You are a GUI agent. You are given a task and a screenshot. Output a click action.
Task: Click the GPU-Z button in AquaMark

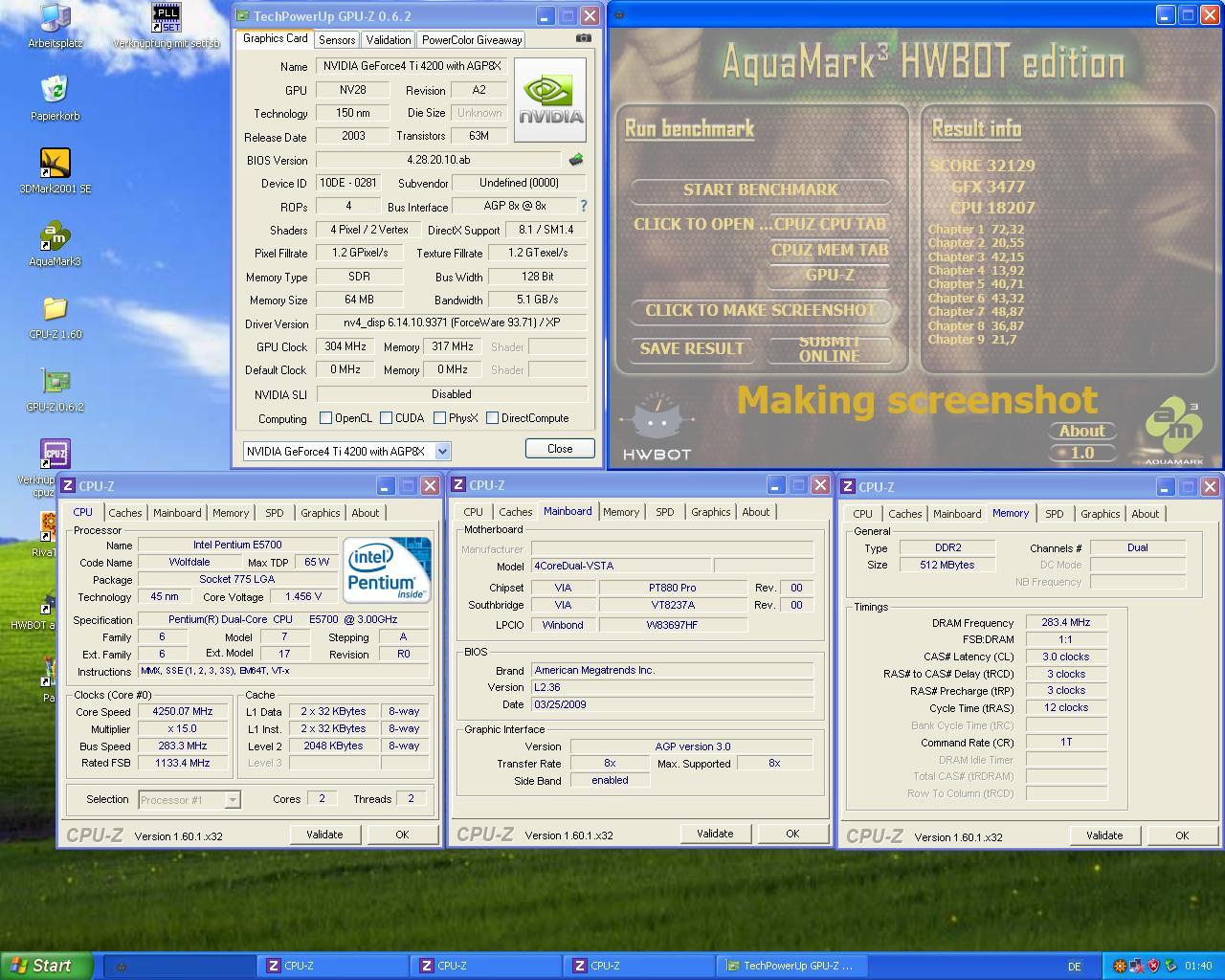click(x=830, y=275)
